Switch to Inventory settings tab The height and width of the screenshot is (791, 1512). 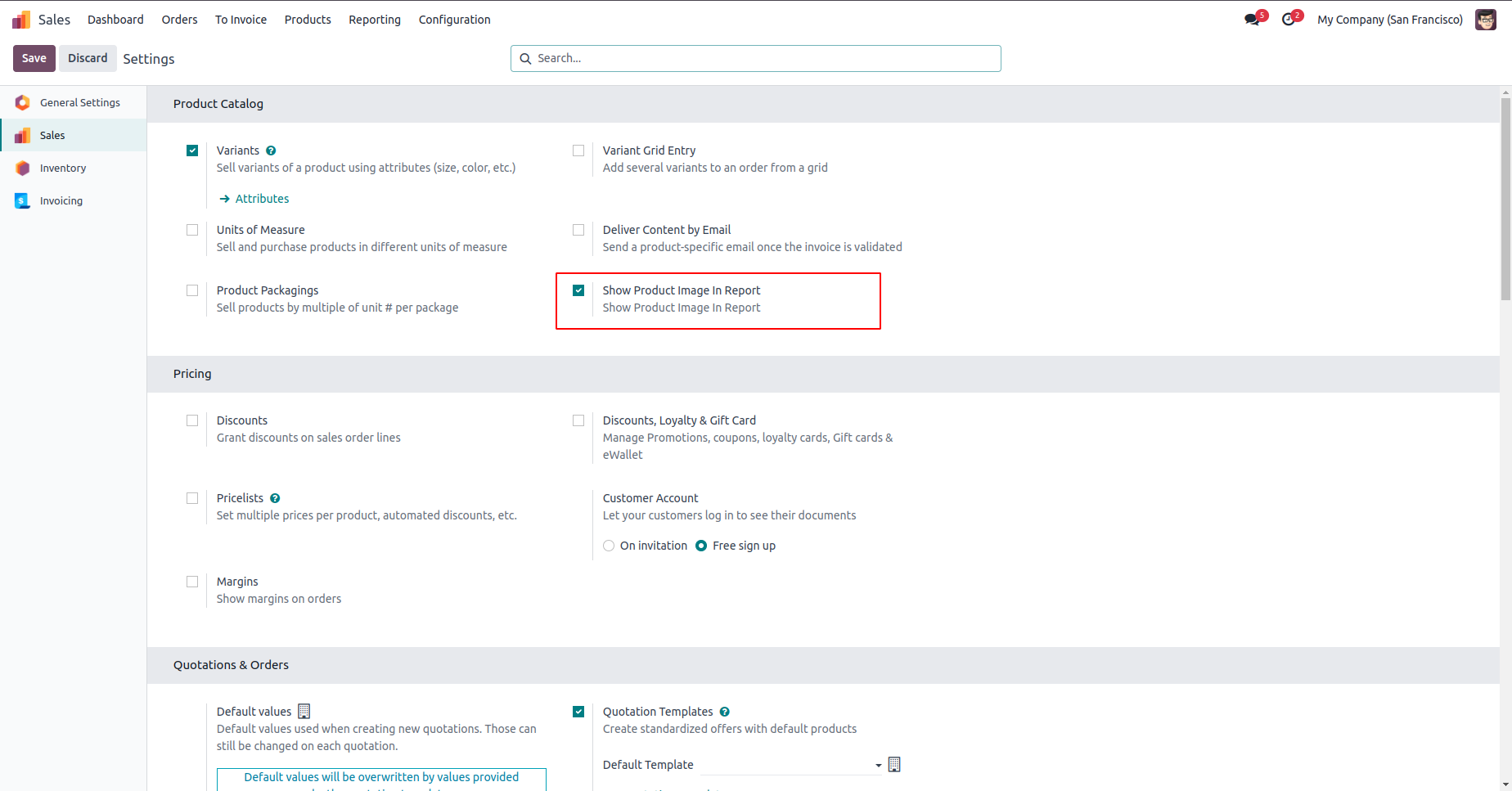[63, 168]
